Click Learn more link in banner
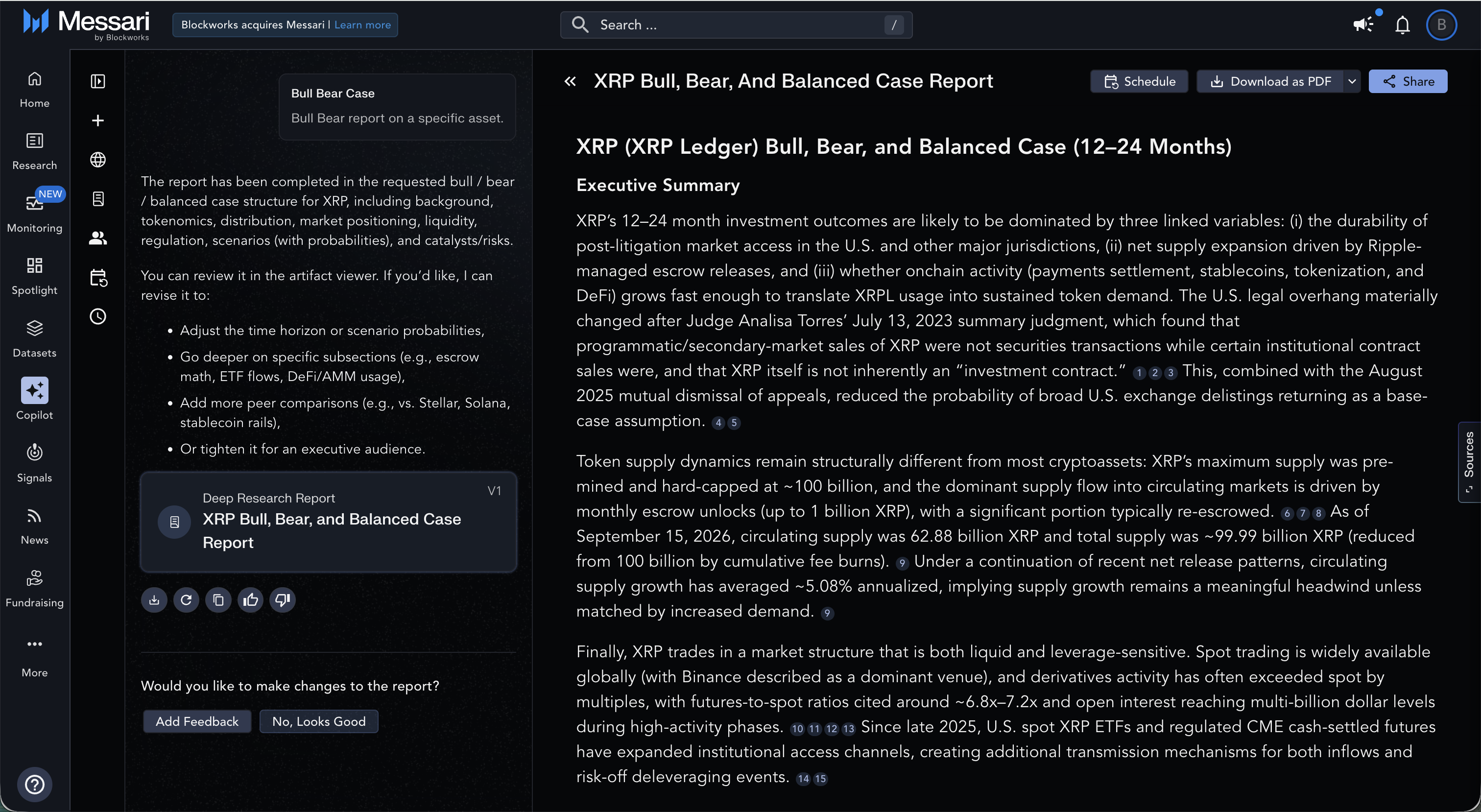Image resolution: width=1481 pixels, height=812 pixels. (362, 24)
